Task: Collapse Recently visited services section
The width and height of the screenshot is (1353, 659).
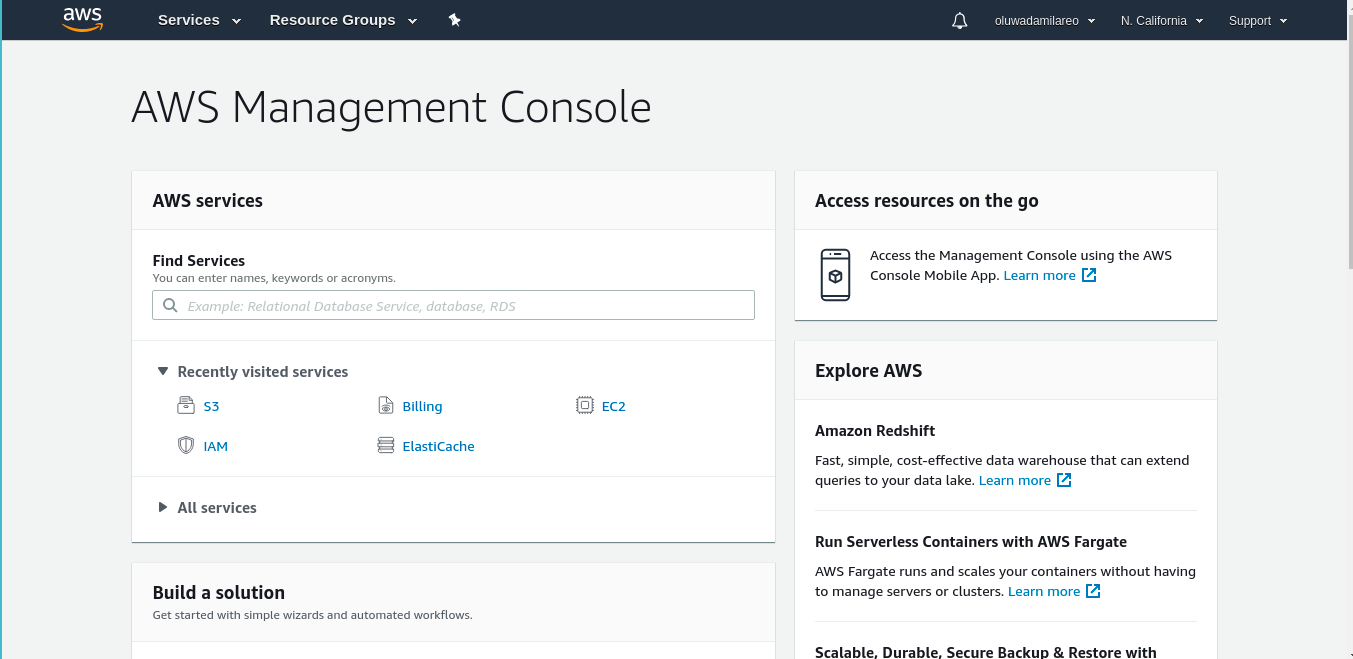Action: point(252,371)
